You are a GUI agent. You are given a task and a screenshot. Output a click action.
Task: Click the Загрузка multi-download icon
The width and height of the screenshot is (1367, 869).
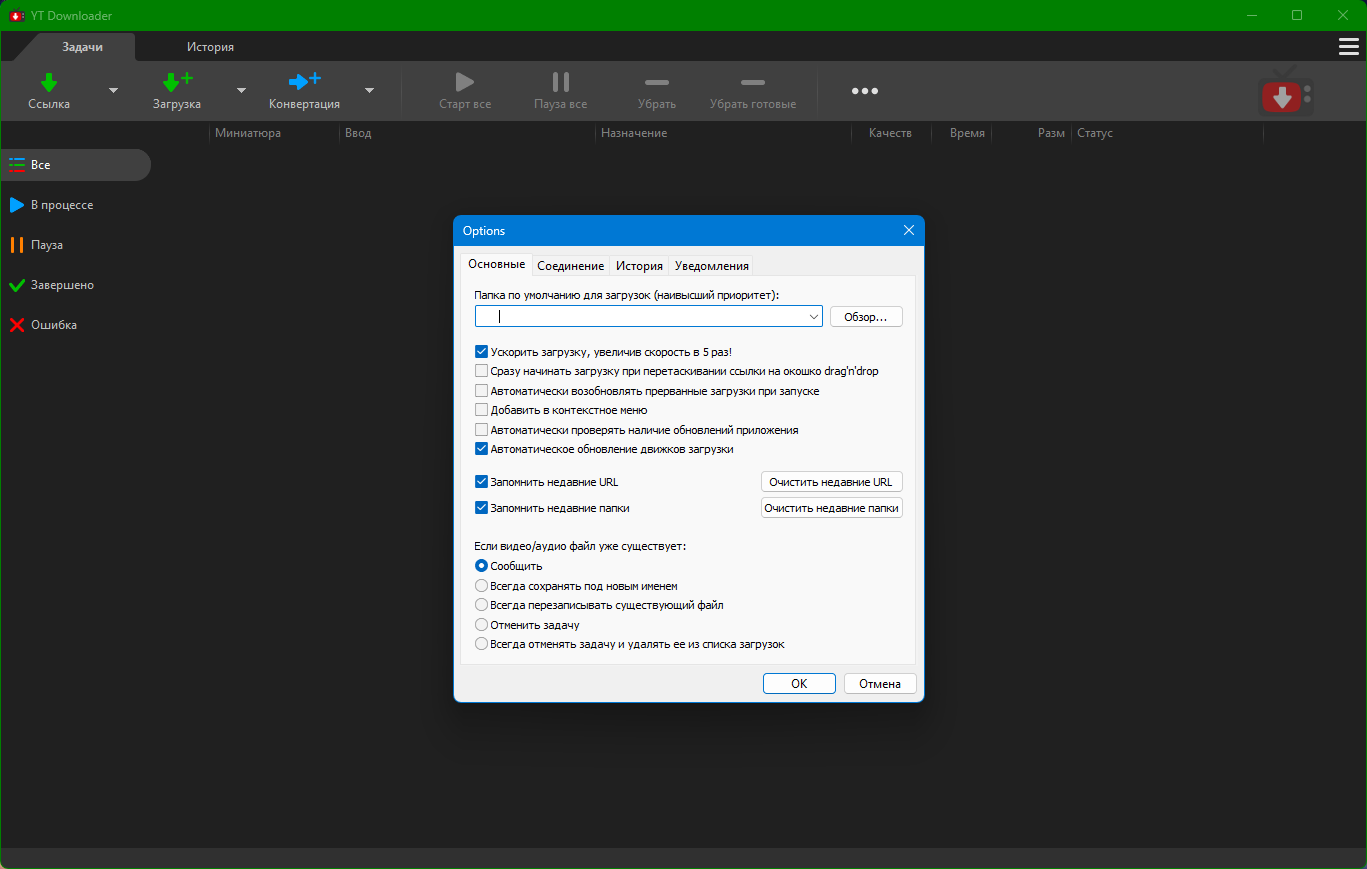(x=177, y=82)
